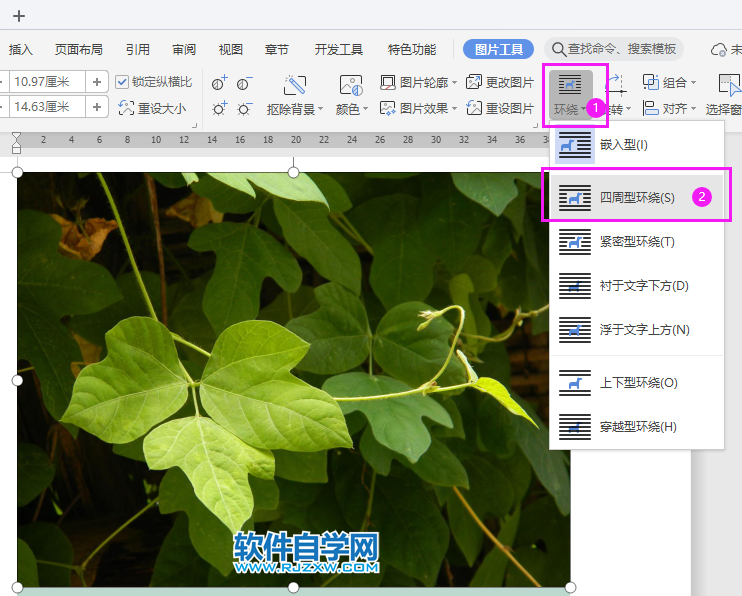The image size is (742, 596).
Task: Open the size group dialog launcher
Action: pyautogui.click(x=194, y=125)
